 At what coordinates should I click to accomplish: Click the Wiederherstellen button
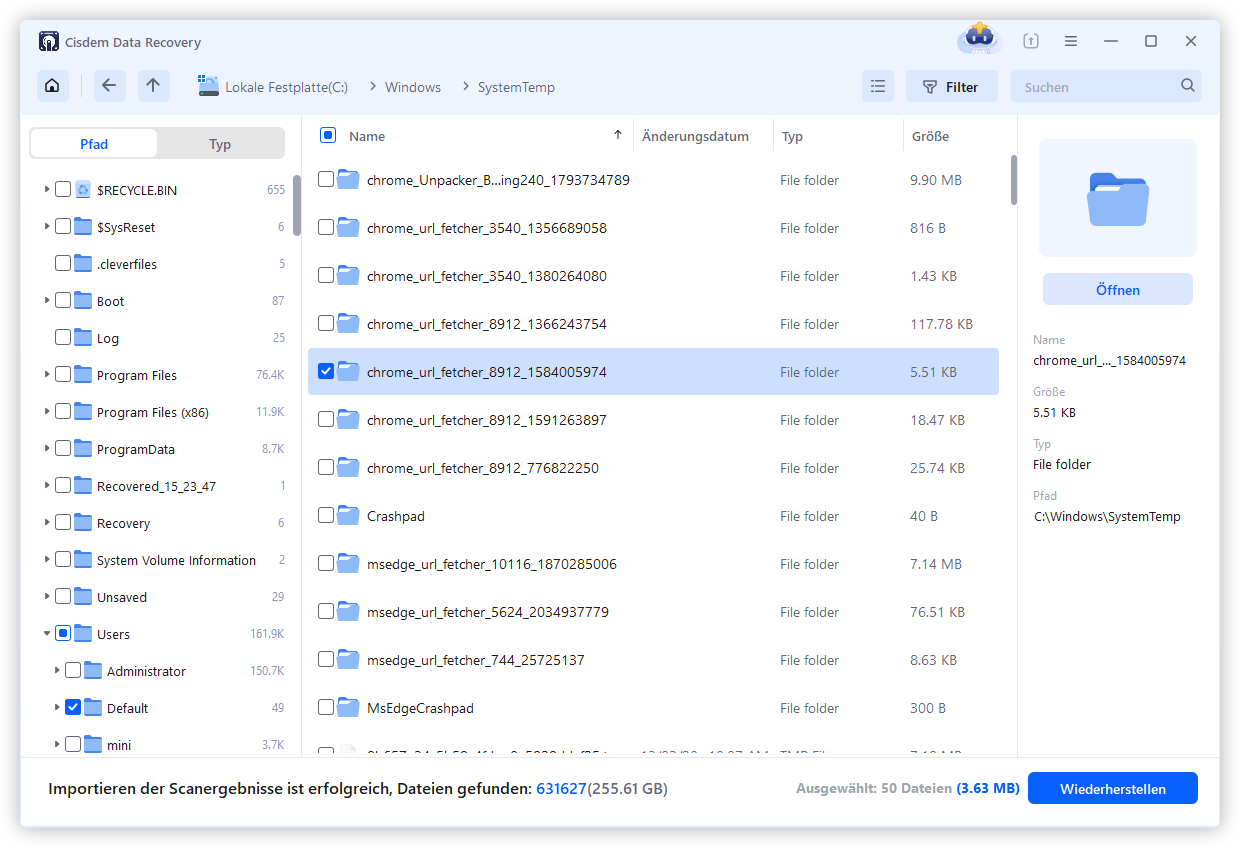[1112, 788]
